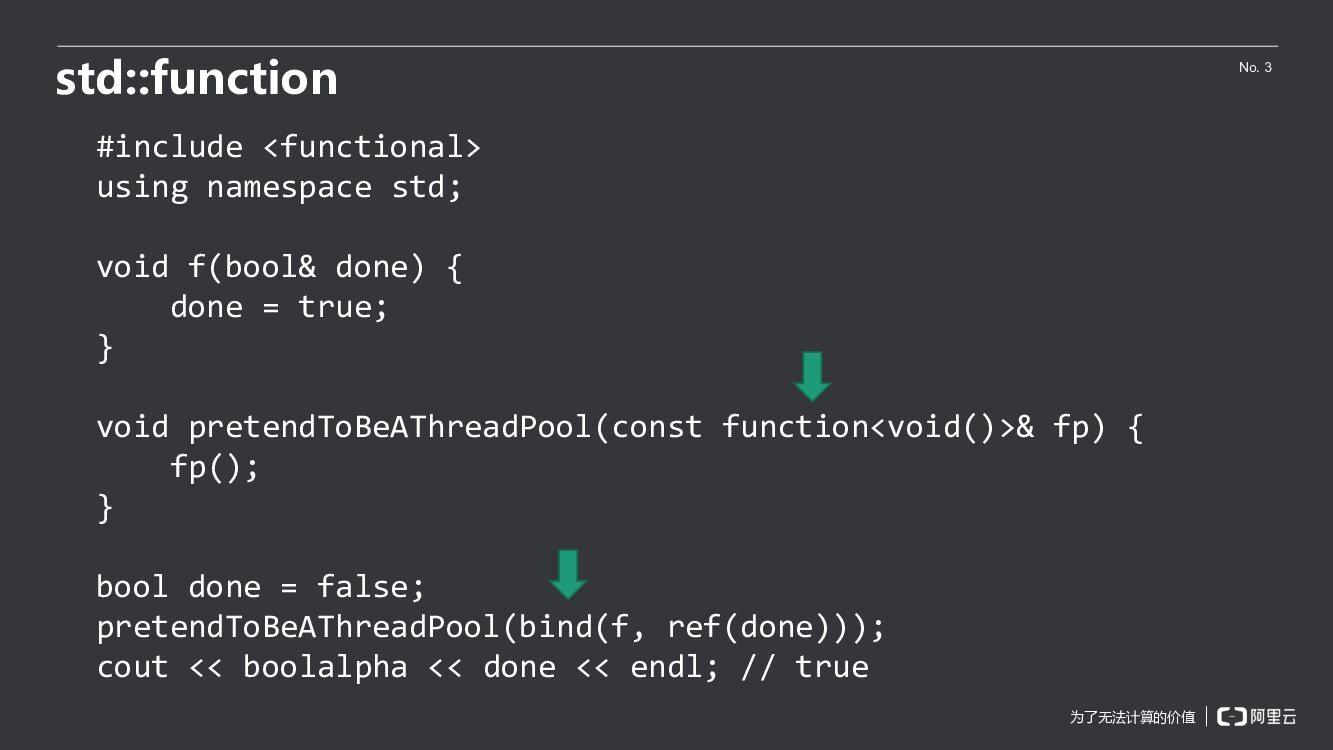Image resolution: width=1333 pixels, height=750 pixels.
Task: Click the "void f(bool& done) {" line
Action: [279, 267]
